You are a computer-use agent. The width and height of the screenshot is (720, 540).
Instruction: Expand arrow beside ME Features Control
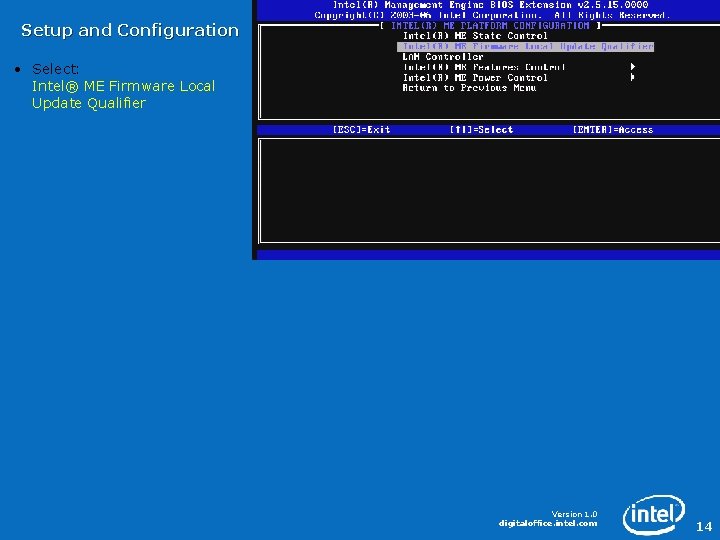633,67
